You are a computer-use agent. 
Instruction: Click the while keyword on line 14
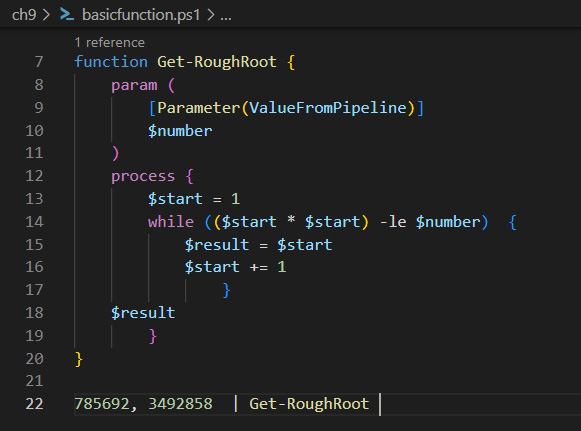(x=171, y=222)
